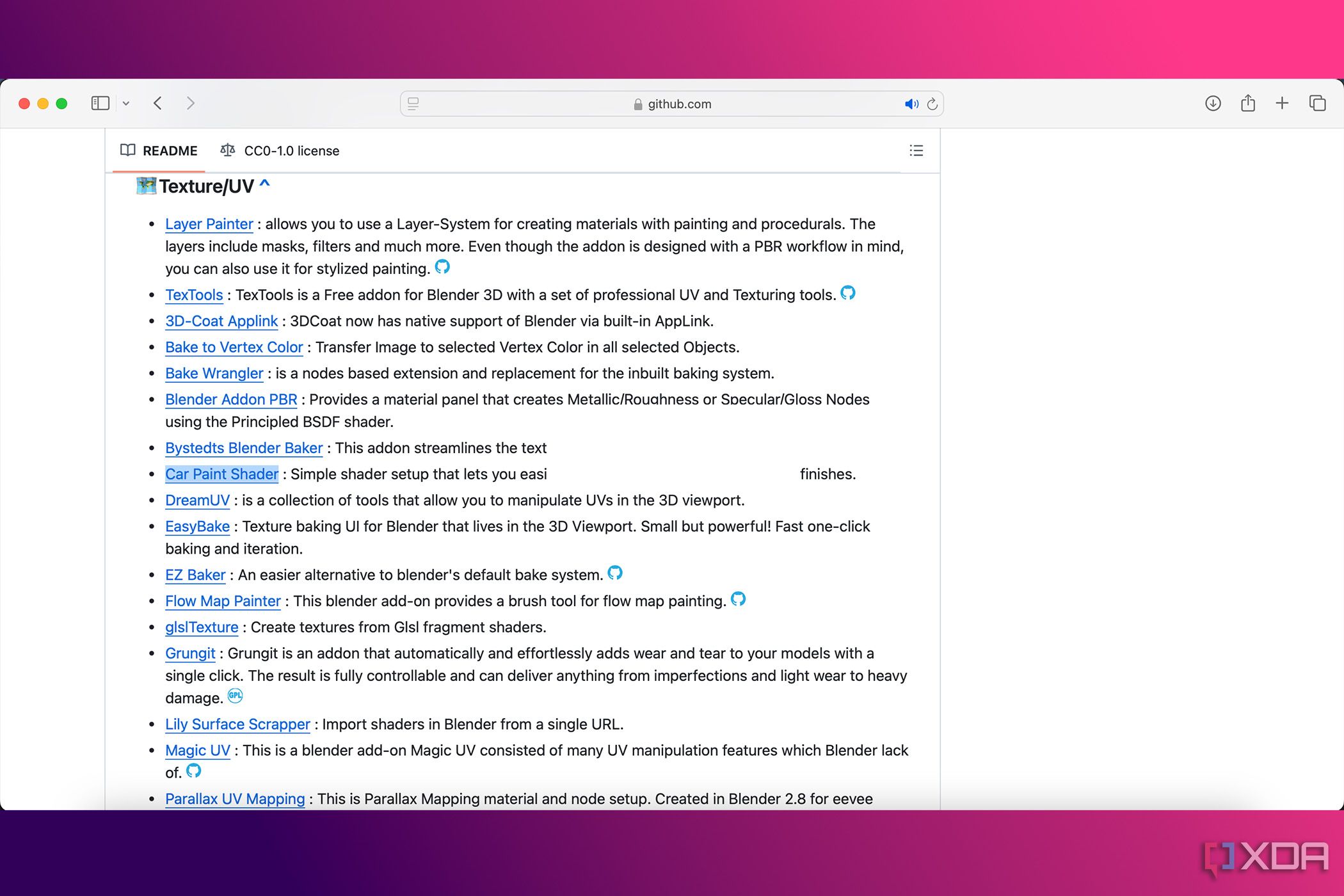Open the CC0-1.0 license tab
The image size is (1344, 896).
[x=280, y=150]
